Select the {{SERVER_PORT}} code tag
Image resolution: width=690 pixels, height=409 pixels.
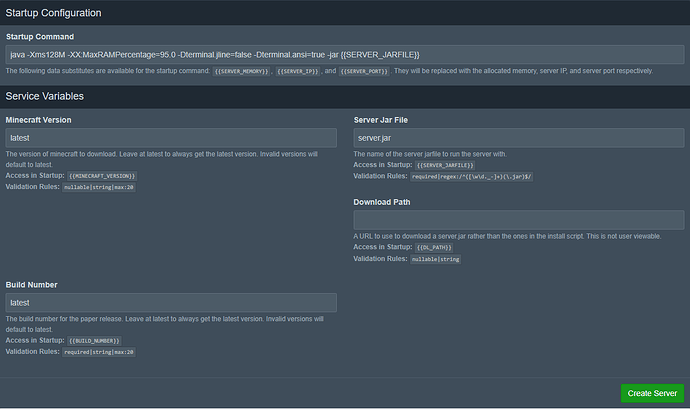coord(364,71)
